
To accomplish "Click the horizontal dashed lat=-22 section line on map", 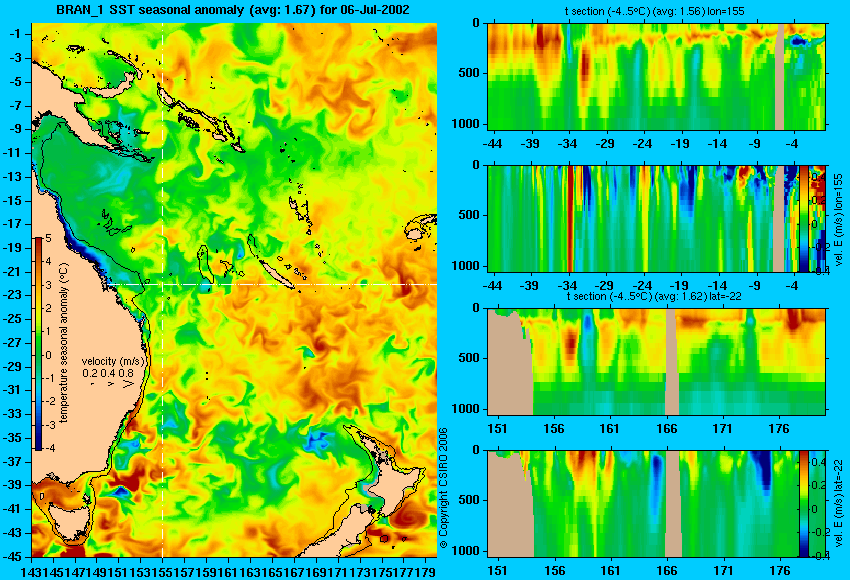I will (272, 284).
